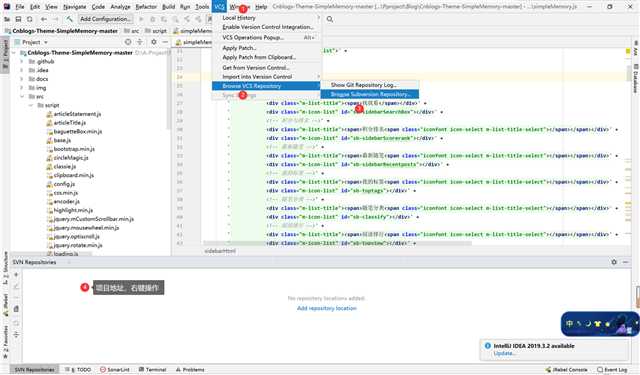640x375 pixels.
Task: Click the editor horizontal scrollbar
Action: (337, 243)
